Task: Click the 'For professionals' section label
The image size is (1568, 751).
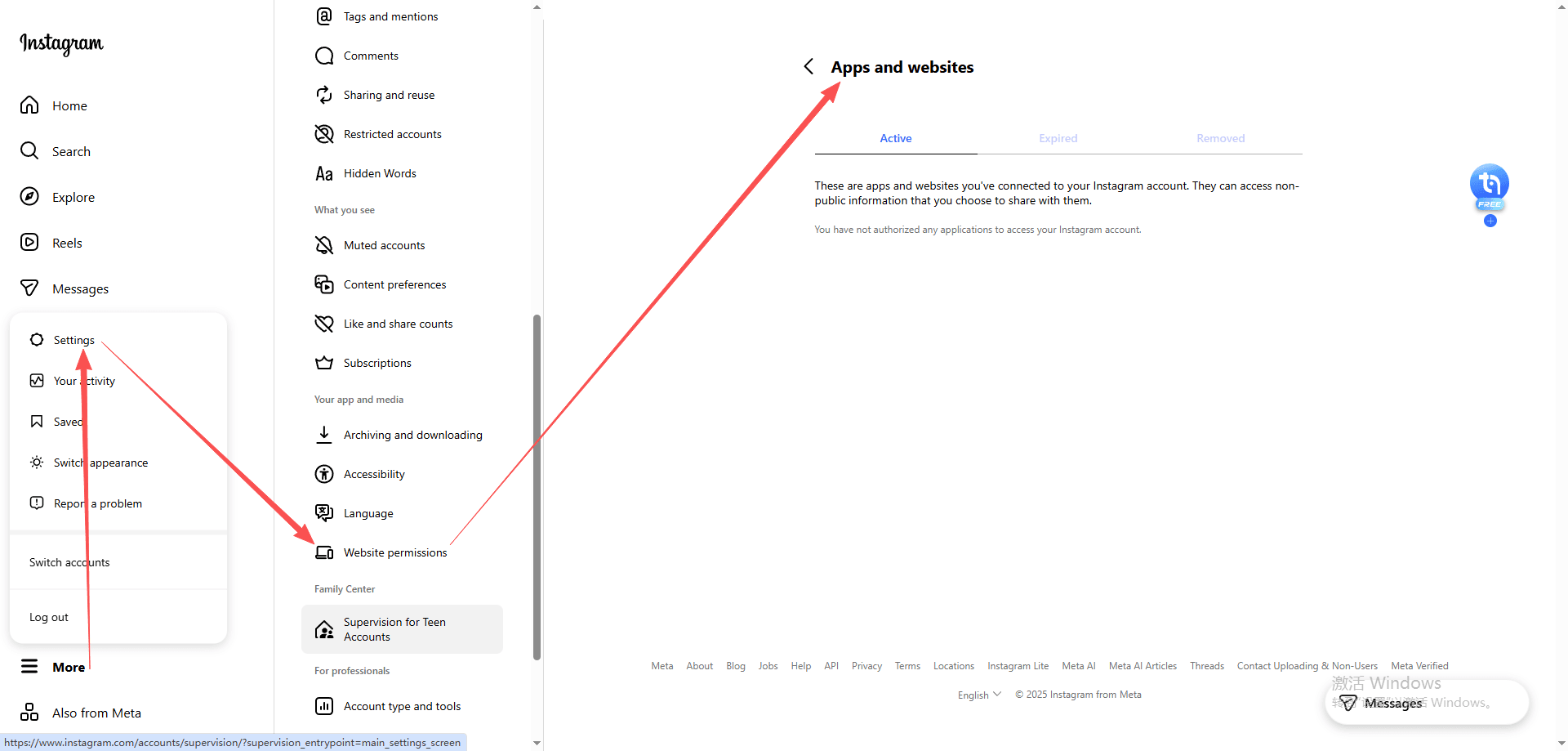Action: [x=352, y=671]
